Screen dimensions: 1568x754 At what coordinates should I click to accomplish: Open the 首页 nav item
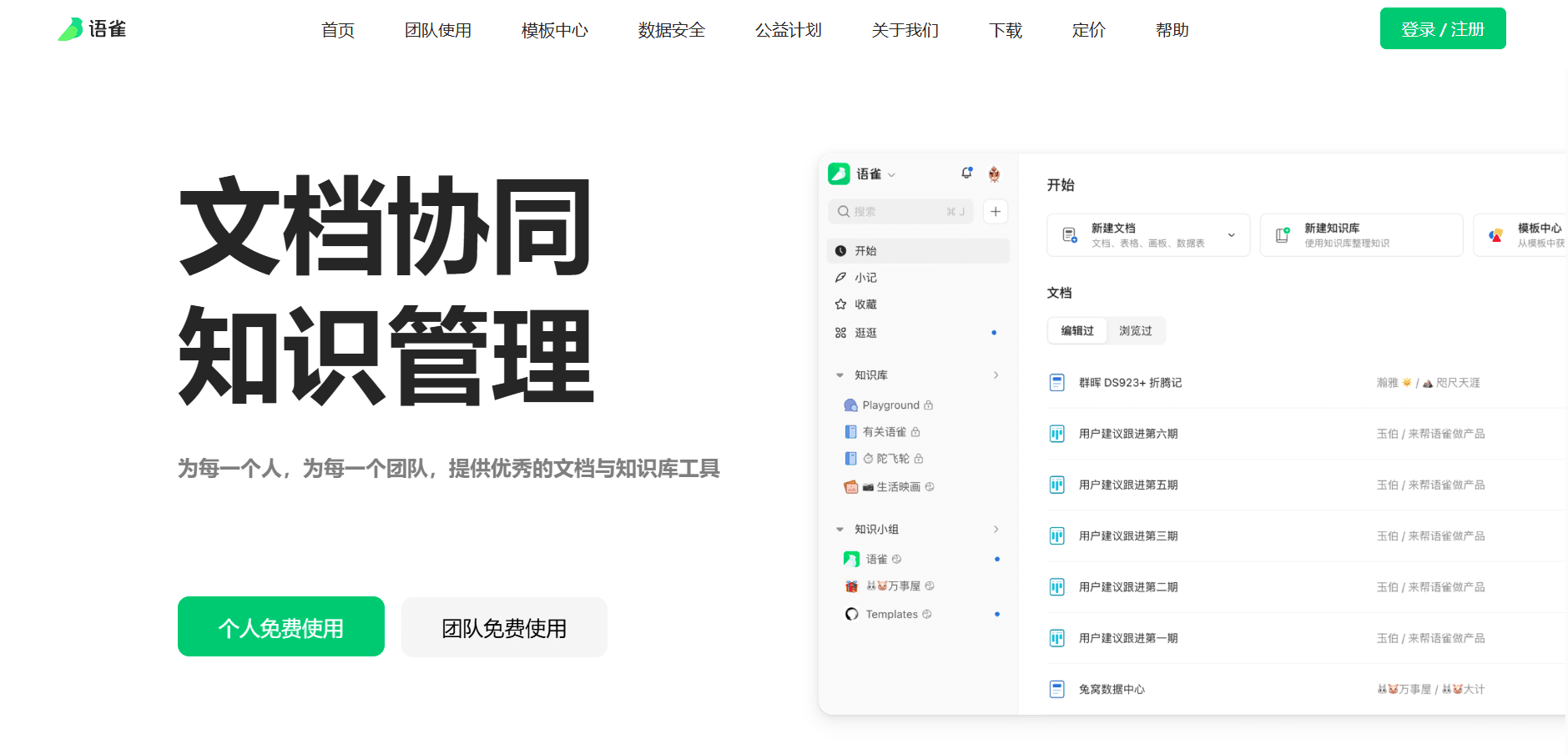pos(338,30)
